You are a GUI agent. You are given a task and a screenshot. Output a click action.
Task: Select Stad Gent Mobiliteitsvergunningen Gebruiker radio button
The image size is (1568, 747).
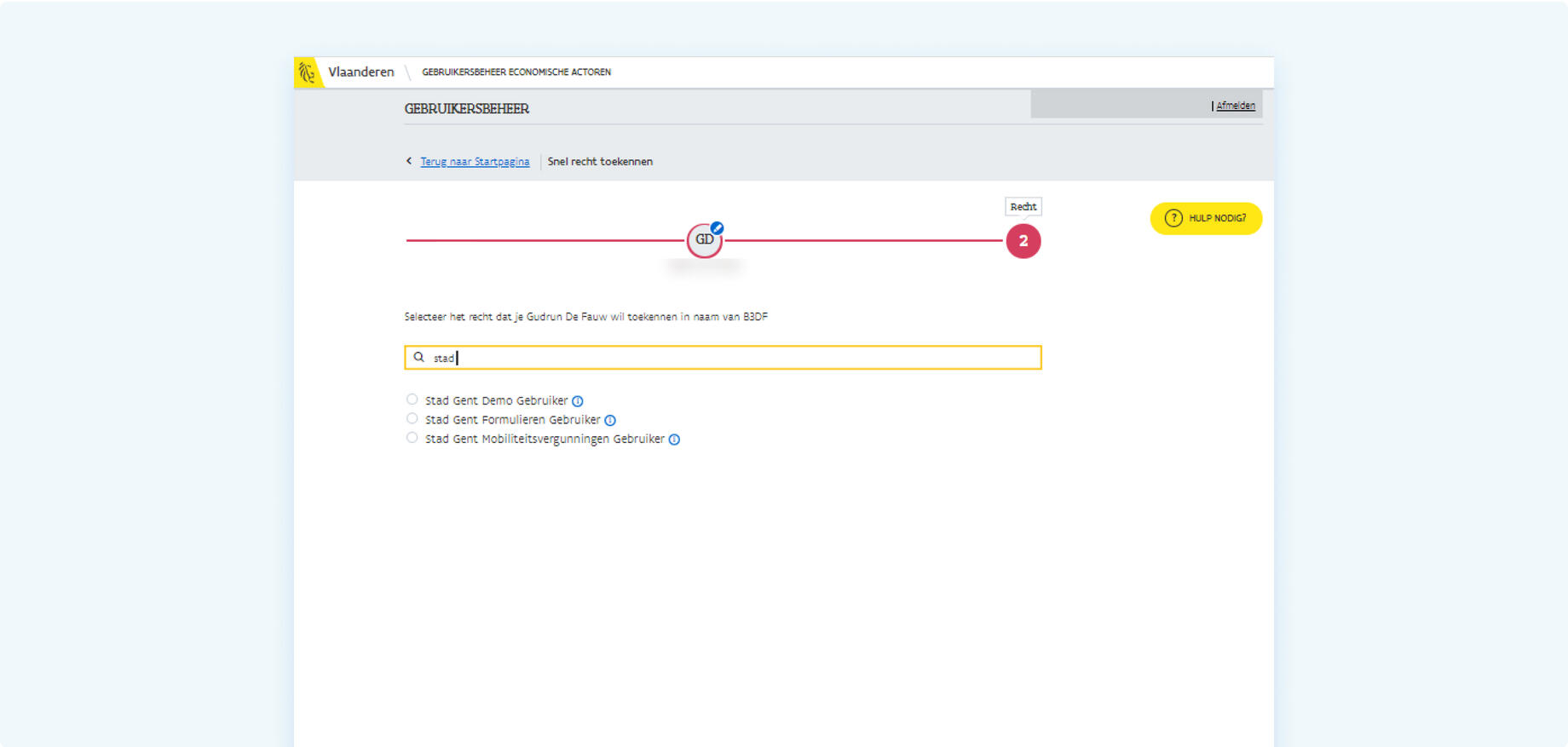coord(412,438)
